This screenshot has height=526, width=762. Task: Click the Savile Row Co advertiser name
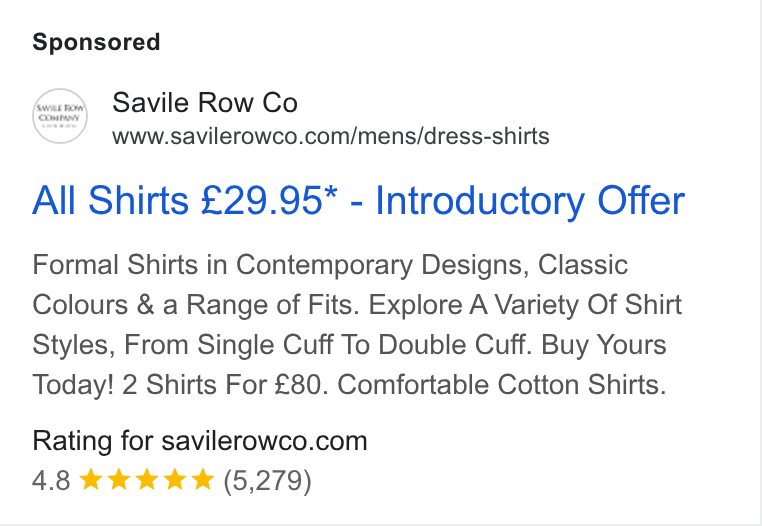(x=205, y=103)
